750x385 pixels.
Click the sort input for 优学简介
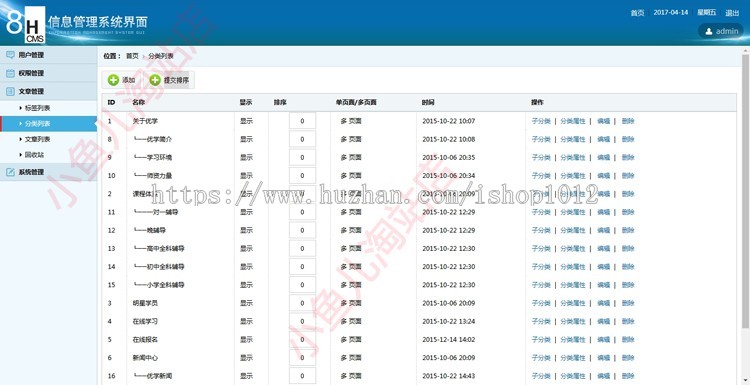[302, 139]
